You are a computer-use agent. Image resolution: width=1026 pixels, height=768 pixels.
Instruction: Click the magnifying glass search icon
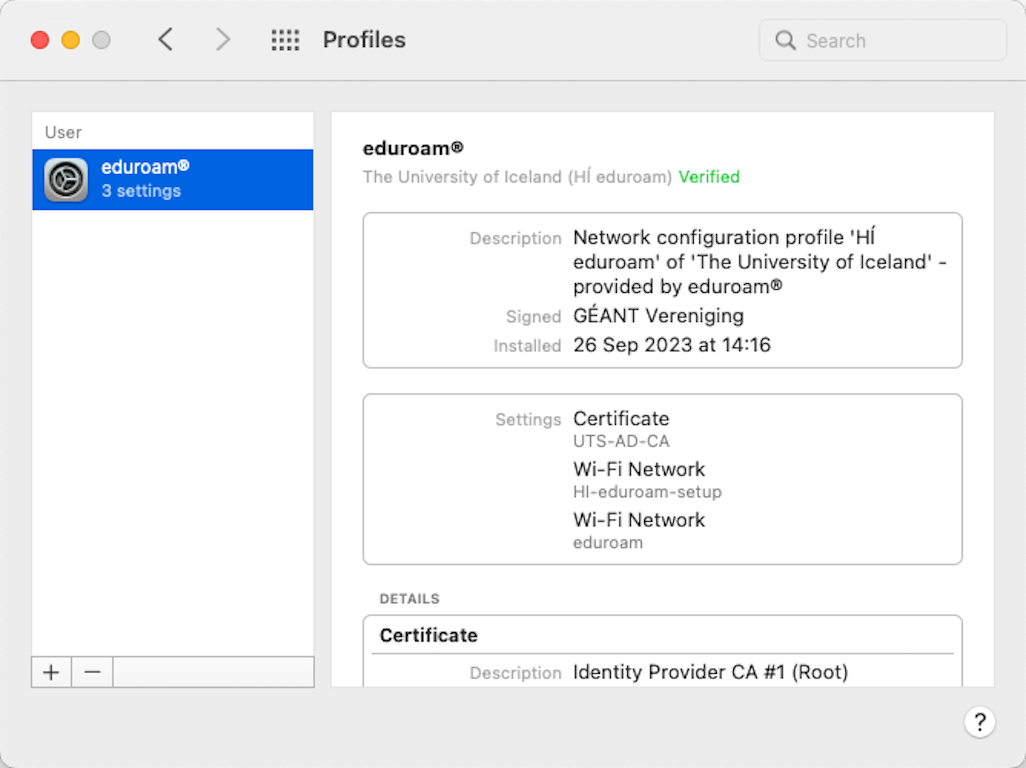coord(785,41)
